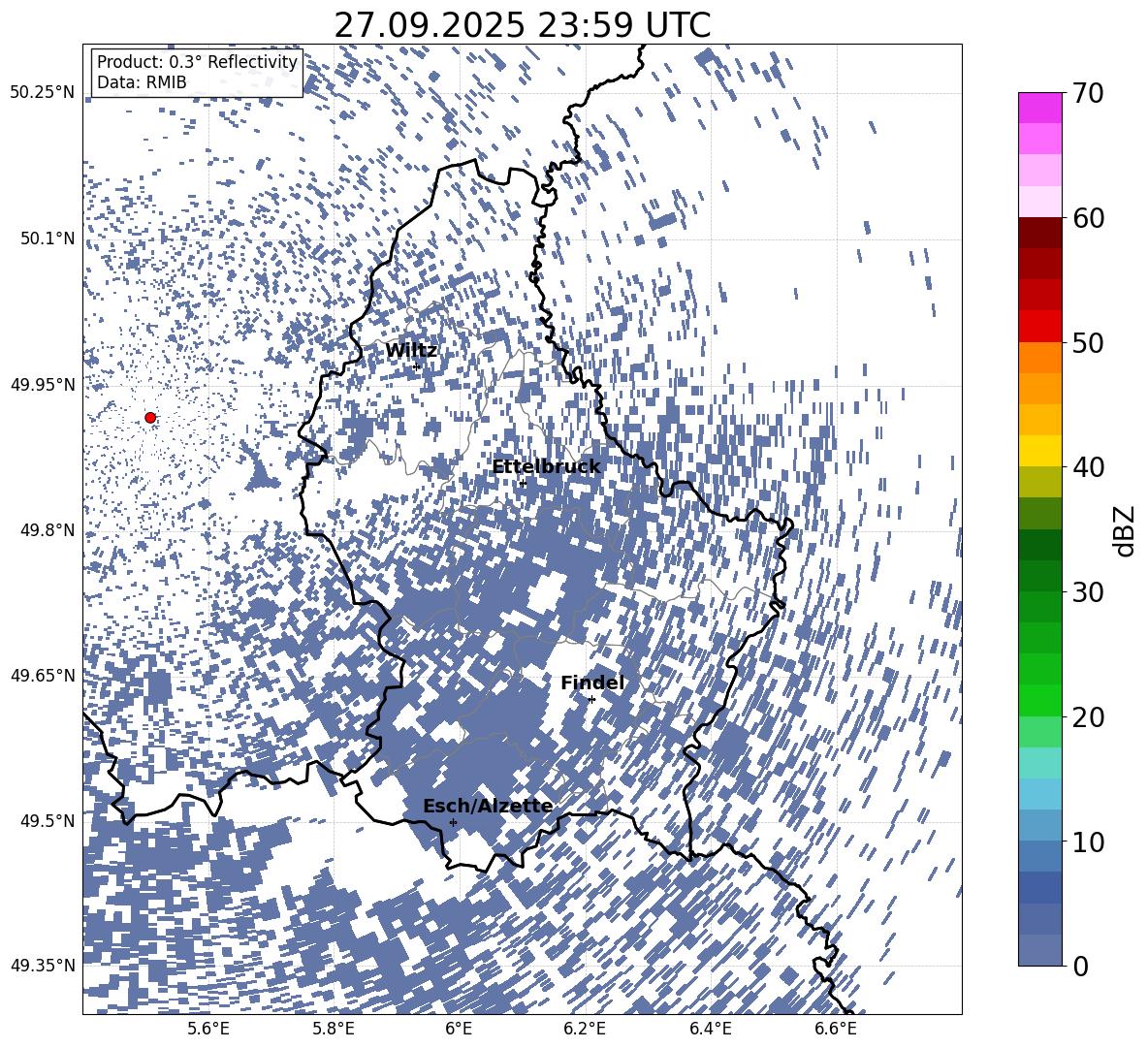Image resolution: width=1148 pixels, height=1048 pixels.
Task: Click the colorbar tick label 40
Action: (x=1089, y=467)
